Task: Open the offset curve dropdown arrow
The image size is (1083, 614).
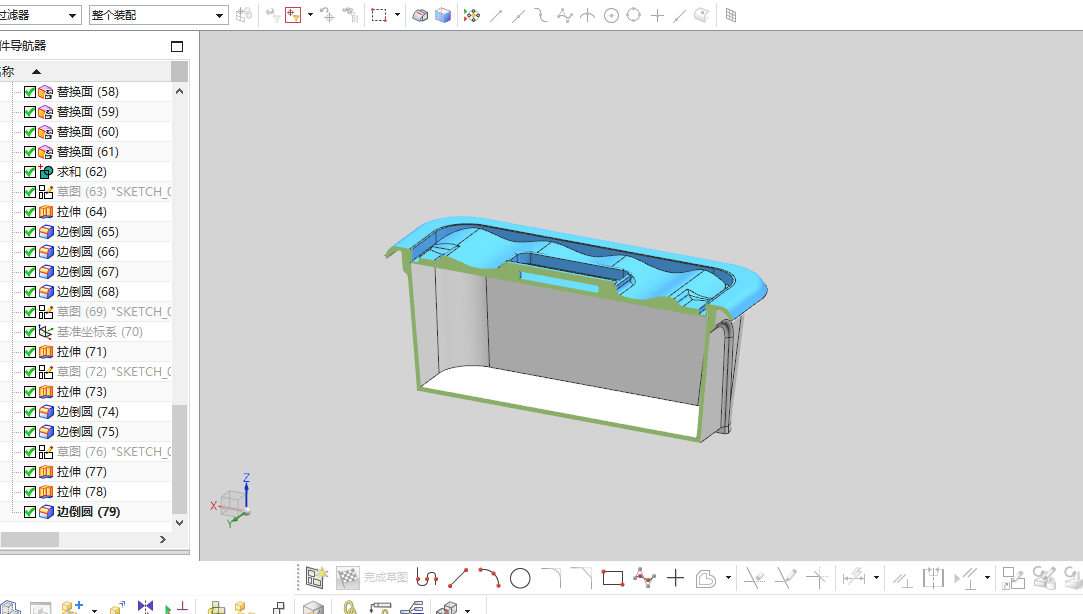Action: point(728,578)
